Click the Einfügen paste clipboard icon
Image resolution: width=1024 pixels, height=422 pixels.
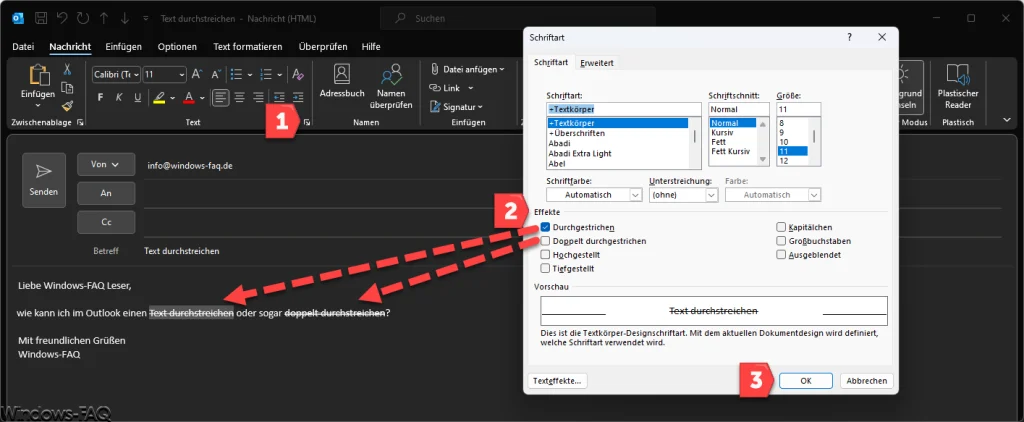click(38, 74)
